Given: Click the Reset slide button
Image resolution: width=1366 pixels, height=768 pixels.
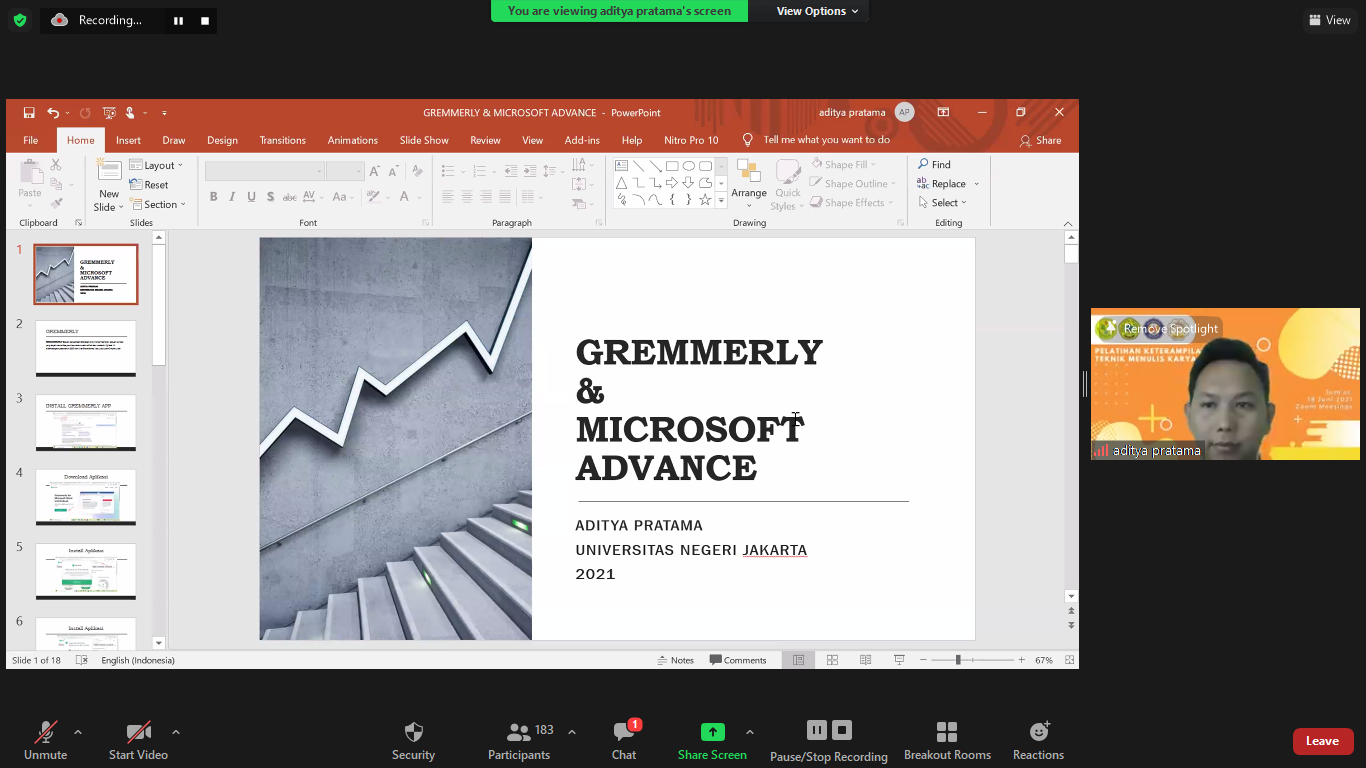Looking at the screenshot, I should [149, 185].
